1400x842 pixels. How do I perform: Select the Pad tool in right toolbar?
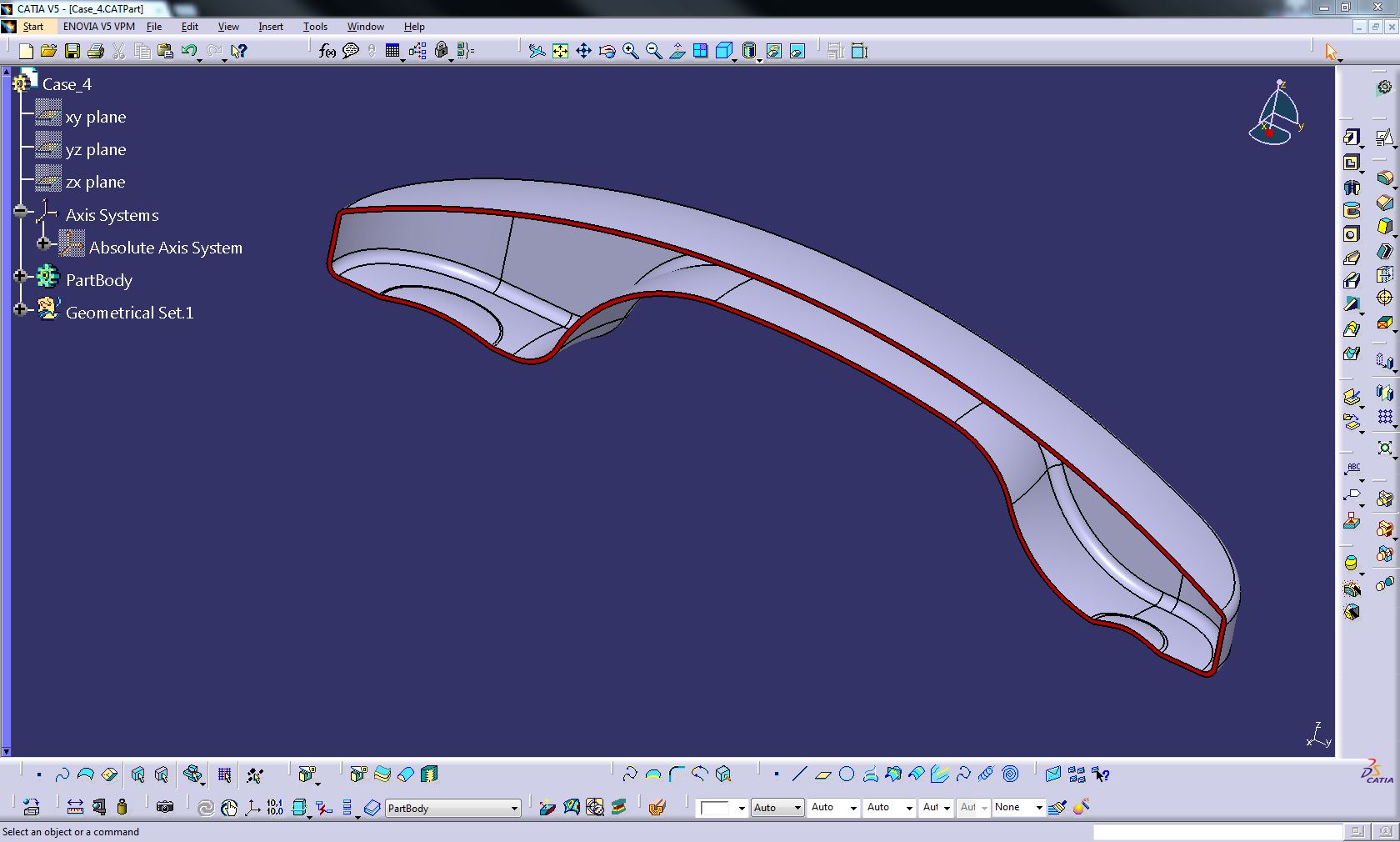click(1352, 138)
